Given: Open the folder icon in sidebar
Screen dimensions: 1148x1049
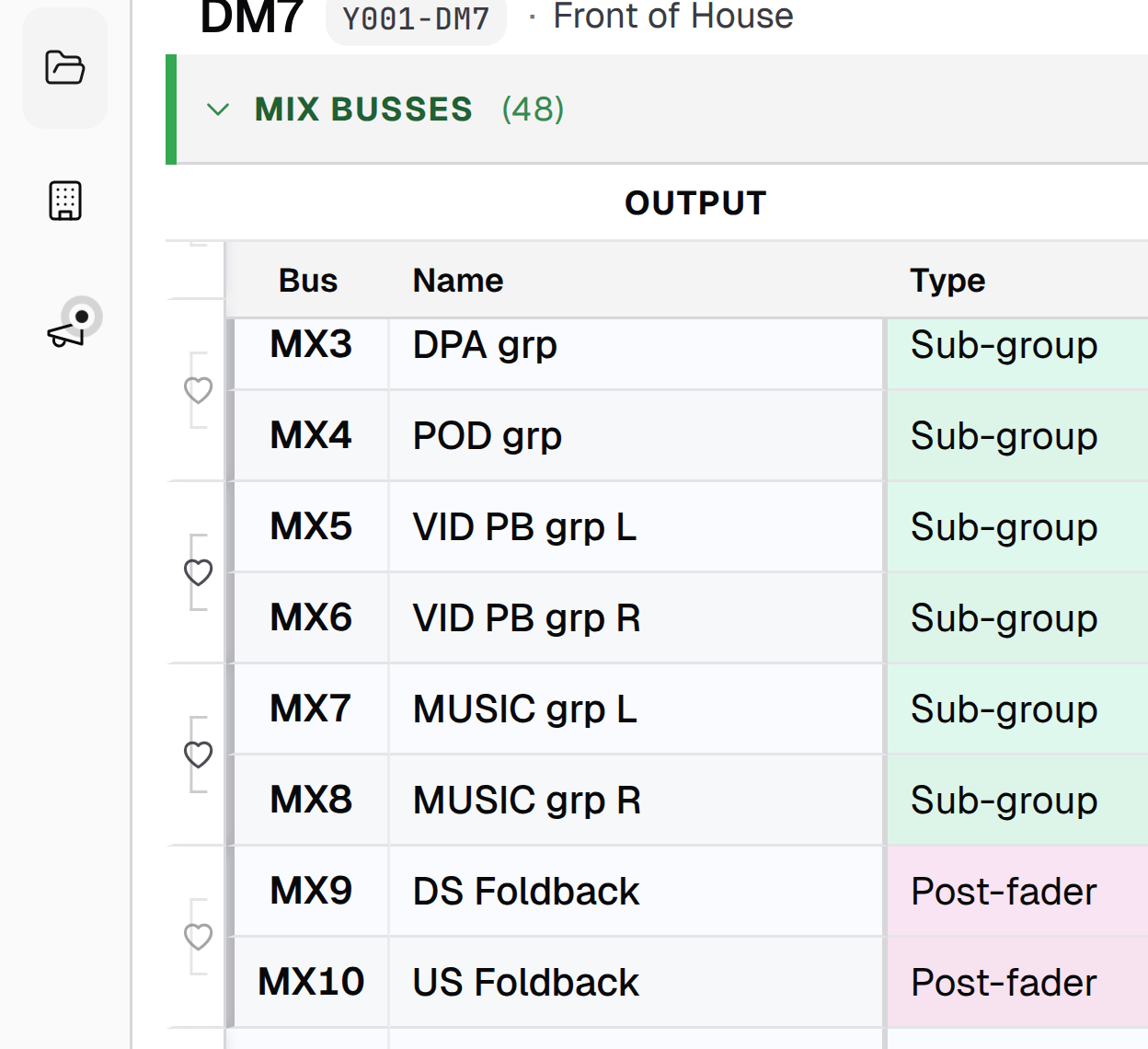Looking at the screenshot, I should [x=64, y=68].
